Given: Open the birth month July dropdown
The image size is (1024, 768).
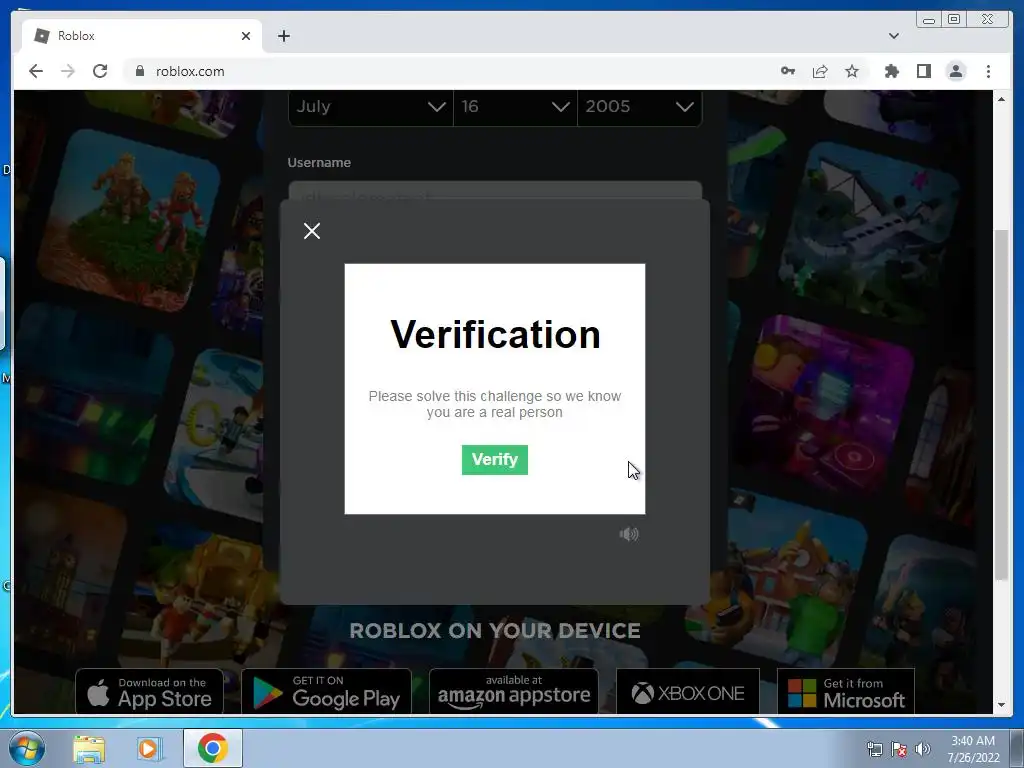Looking at the screenshot, I should (x=371, y=106).
